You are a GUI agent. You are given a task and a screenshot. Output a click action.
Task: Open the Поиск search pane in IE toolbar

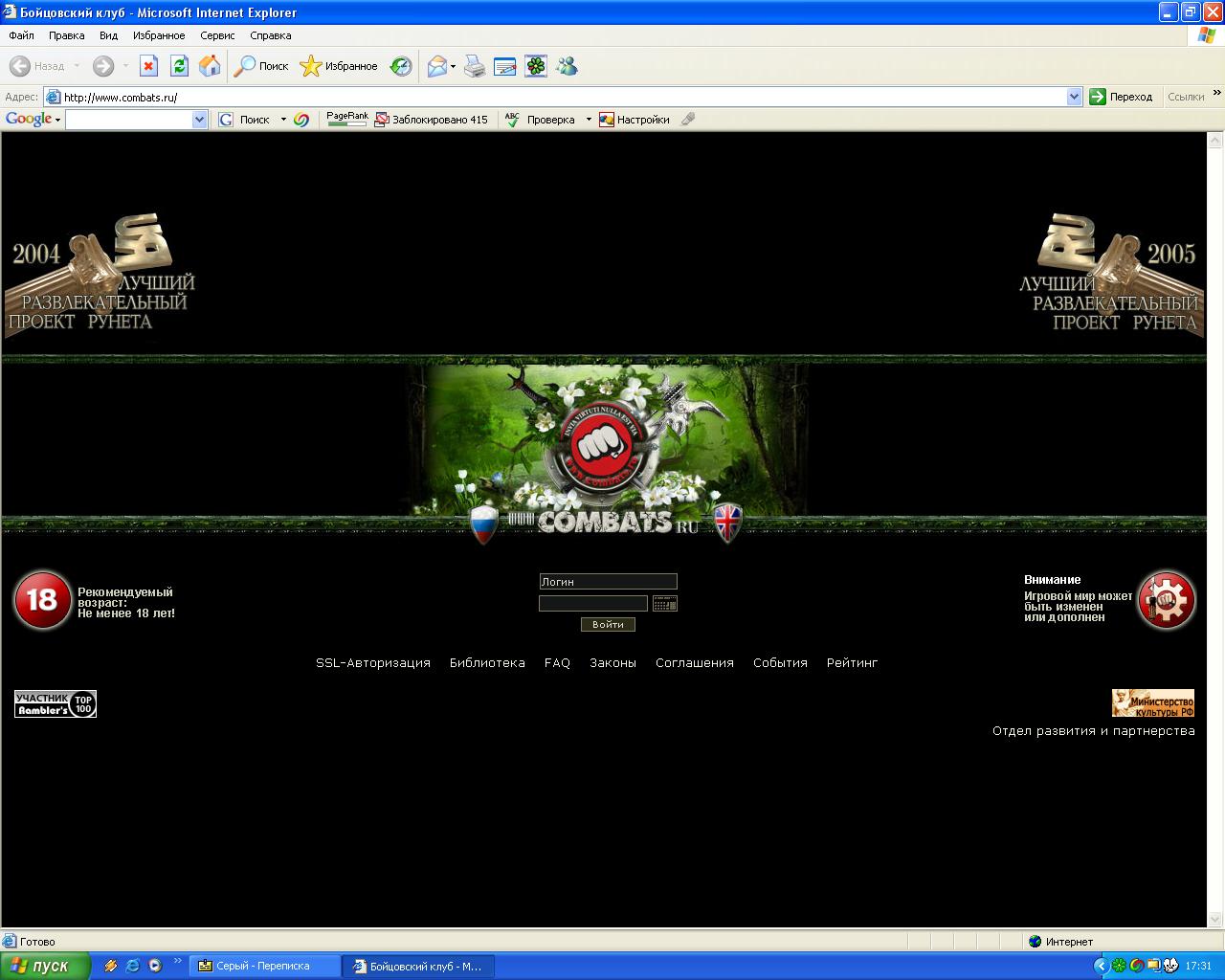(x=262, y=66)
